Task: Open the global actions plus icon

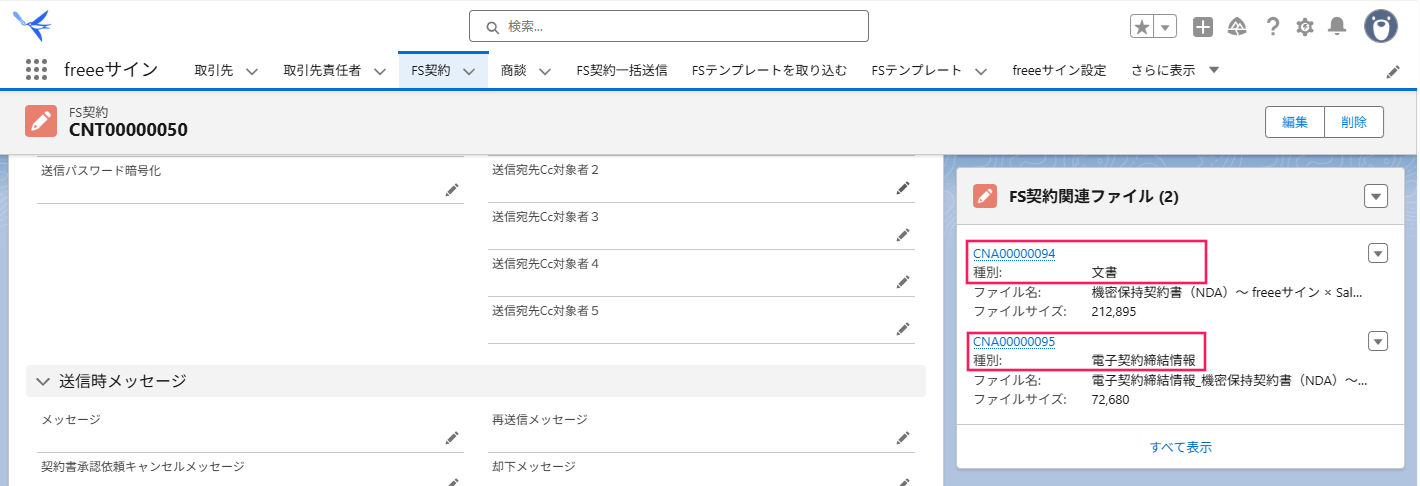Action: (1204, 27)
